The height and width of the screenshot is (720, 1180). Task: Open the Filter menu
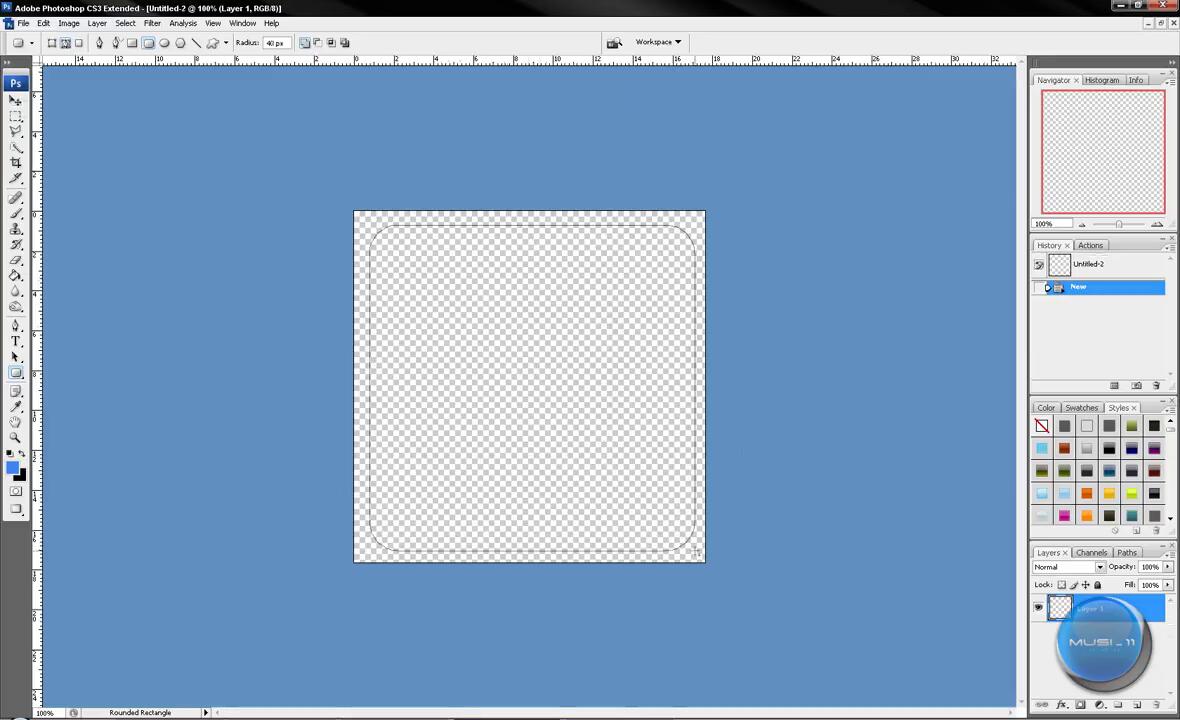pos(152,23)
